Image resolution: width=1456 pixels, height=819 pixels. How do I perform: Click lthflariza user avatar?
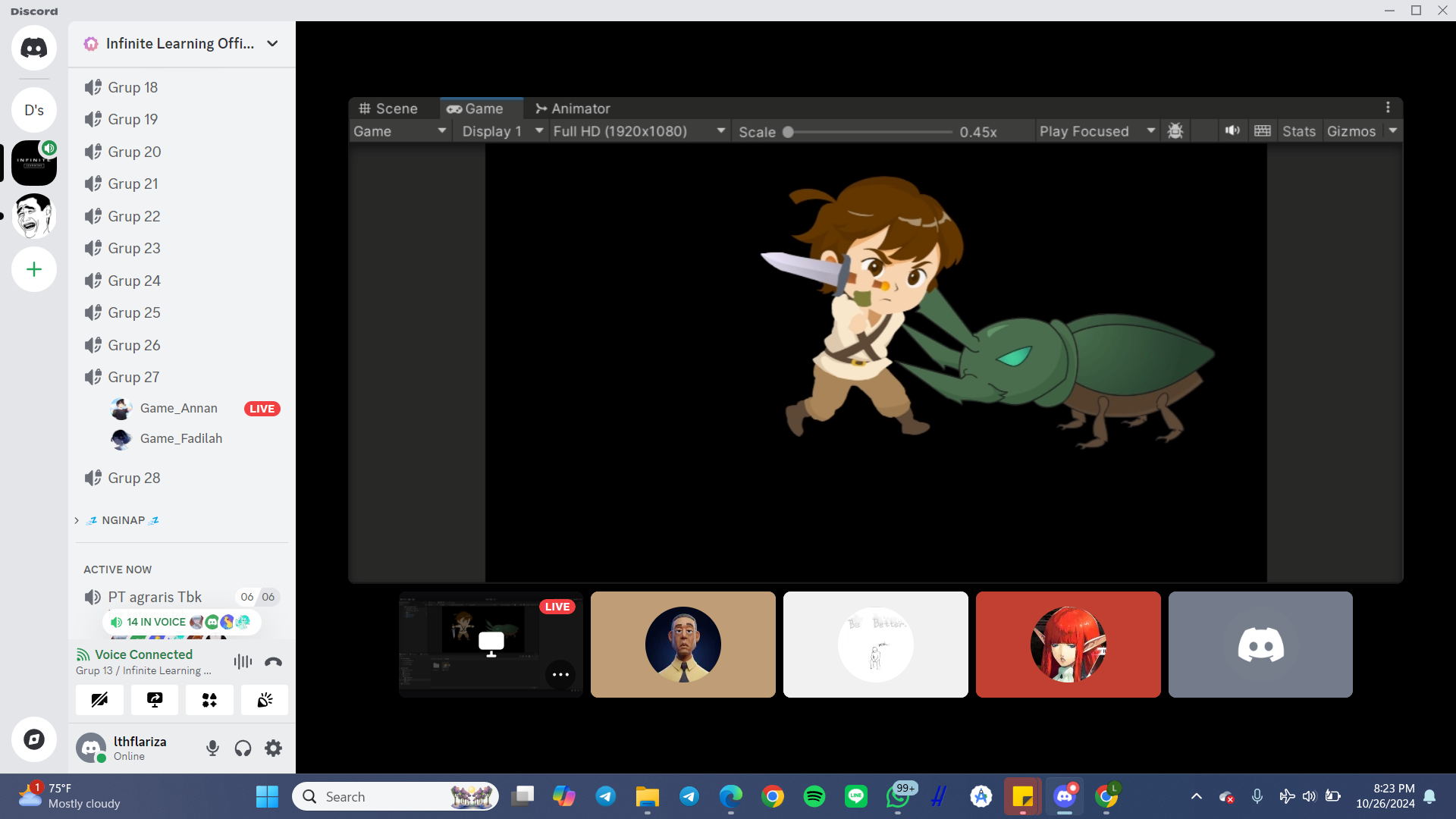(91, 748)
